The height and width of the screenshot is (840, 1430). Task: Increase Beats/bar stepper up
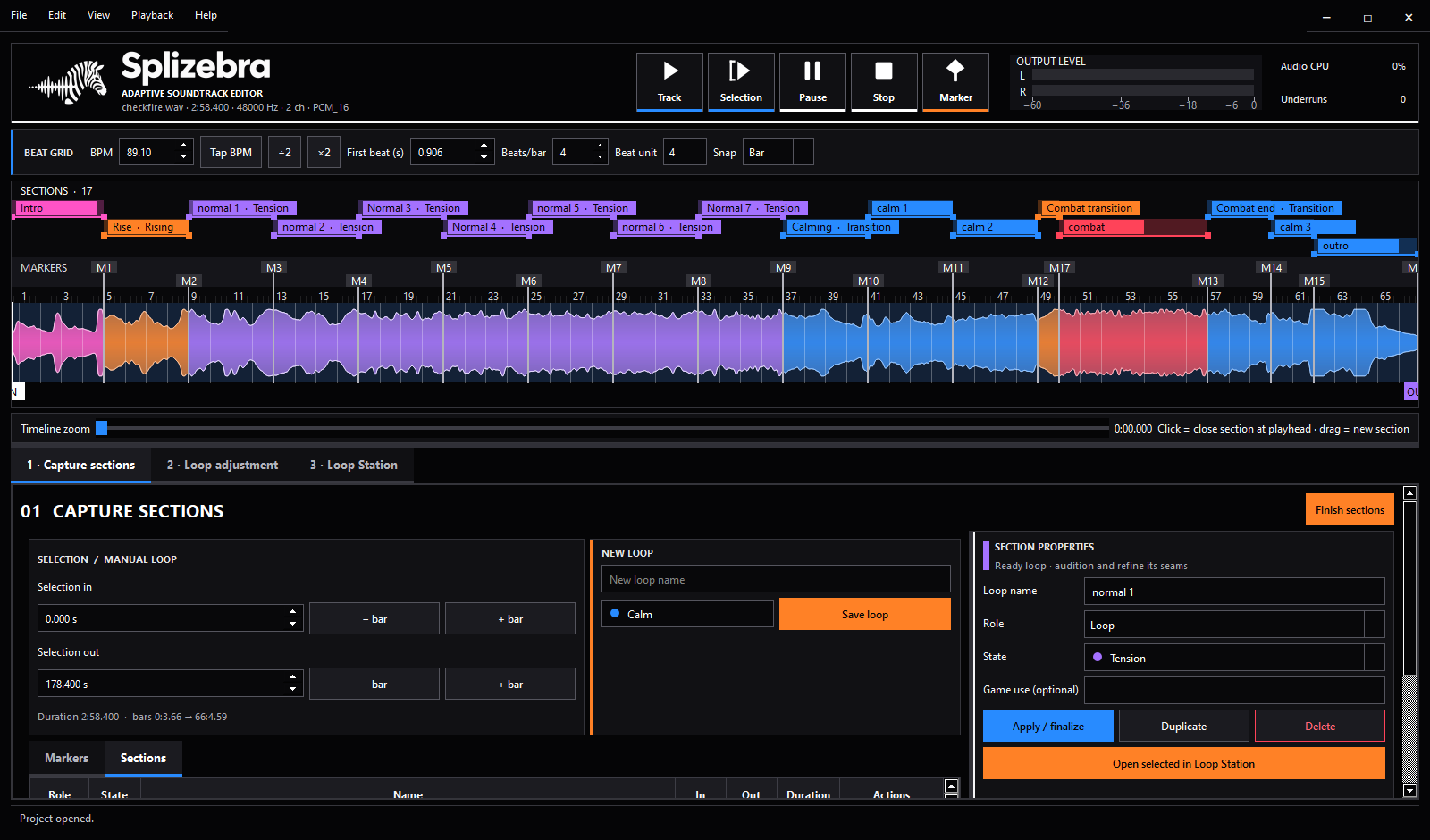(x=601, y=146)
